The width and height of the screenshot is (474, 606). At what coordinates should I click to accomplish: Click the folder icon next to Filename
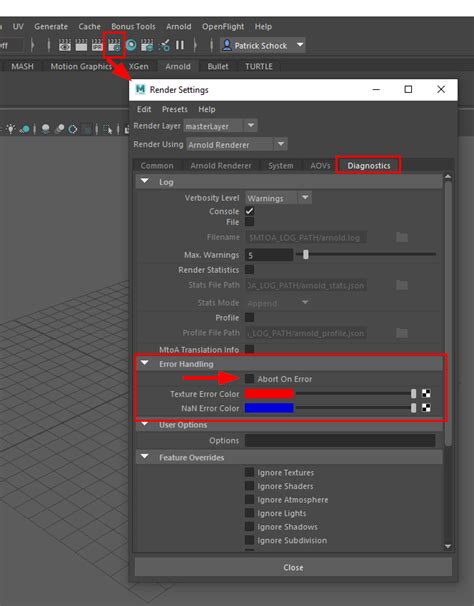[402, 237]
